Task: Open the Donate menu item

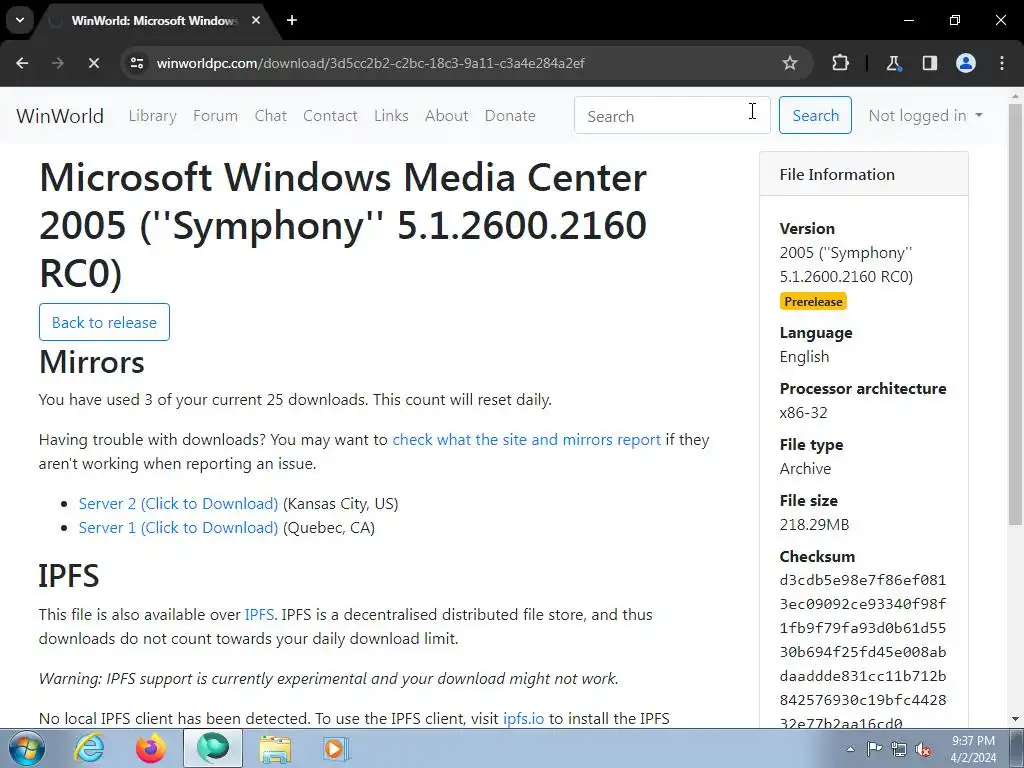Action: click(510, 116)
